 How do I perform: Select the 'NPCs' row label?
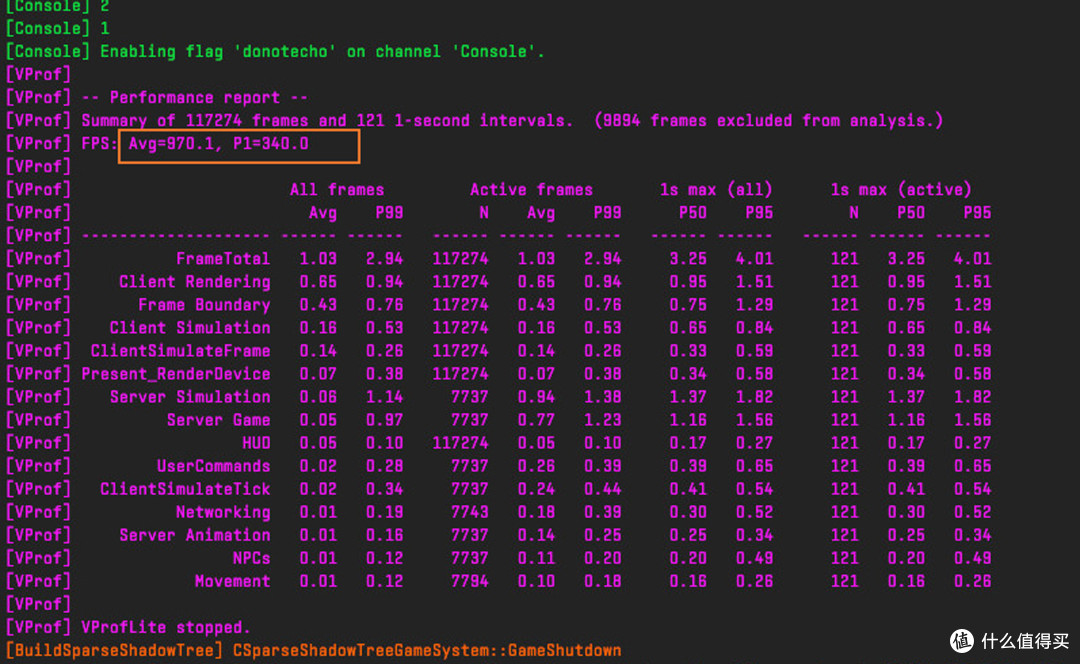[x=251, y=559]
